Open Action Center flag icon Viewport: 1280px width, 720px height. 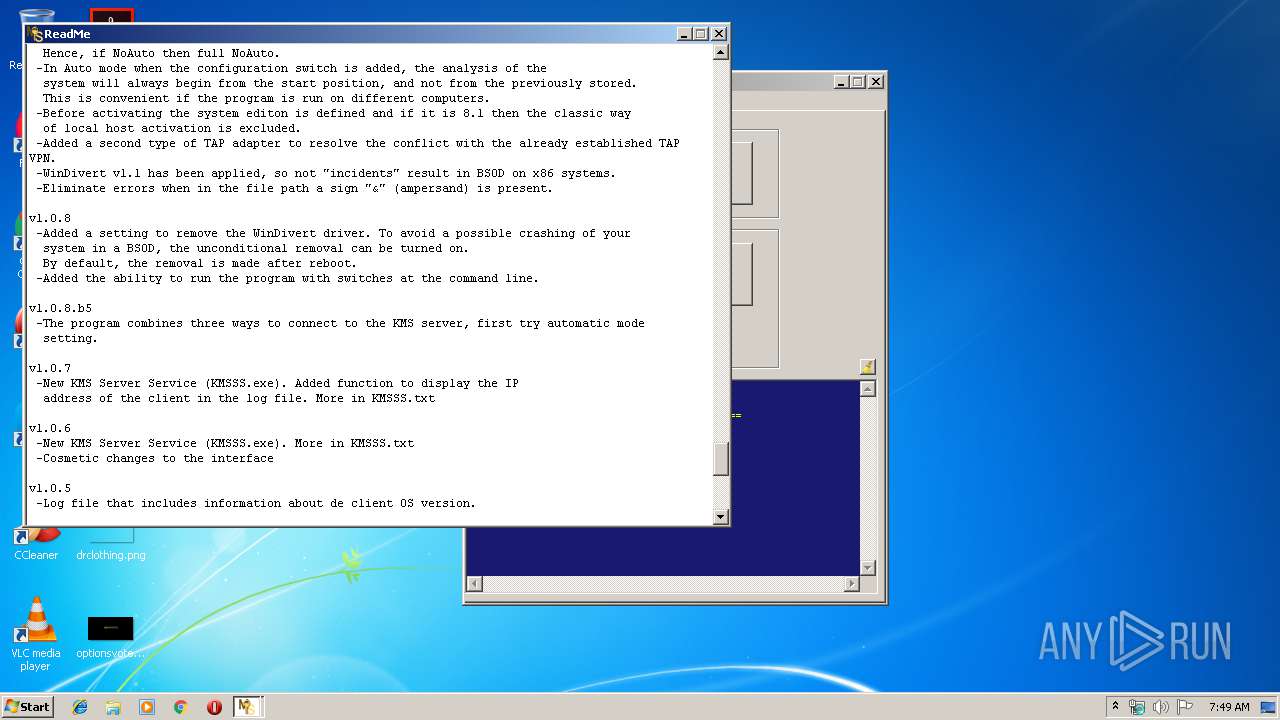1185,707
